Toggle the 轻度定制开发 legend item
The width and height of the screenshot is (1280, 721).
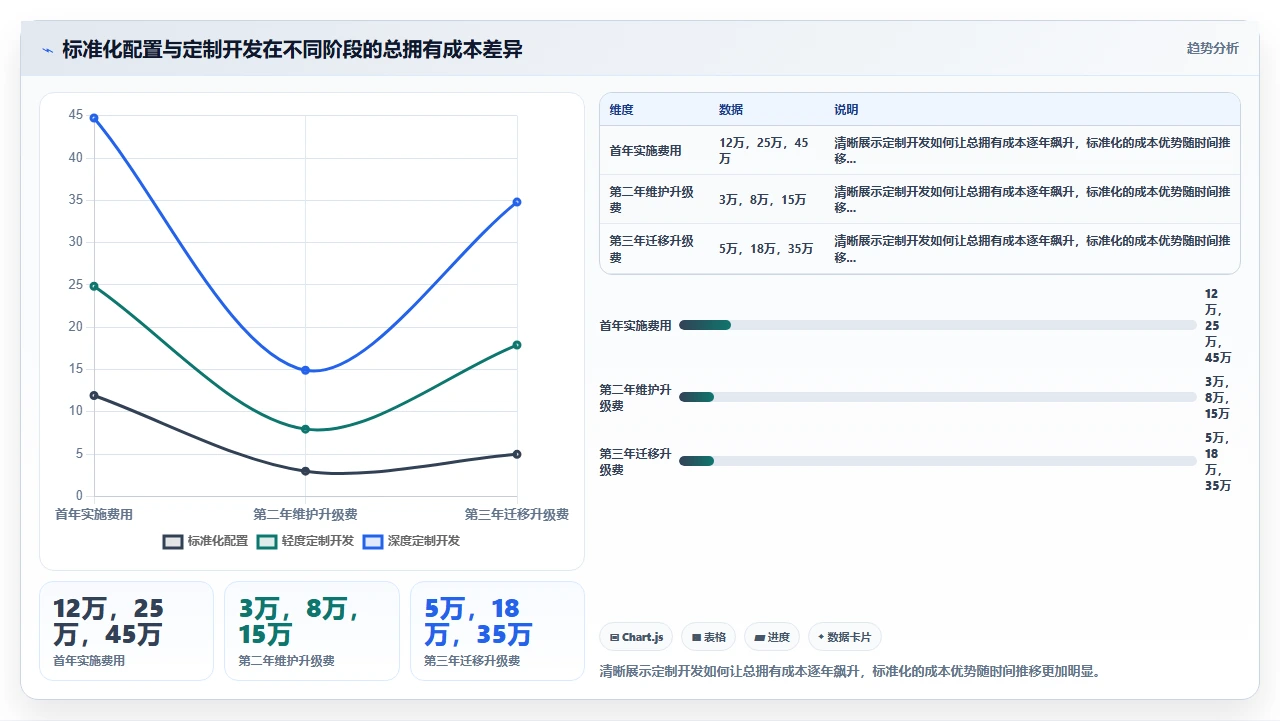click(x=306, y=541)
